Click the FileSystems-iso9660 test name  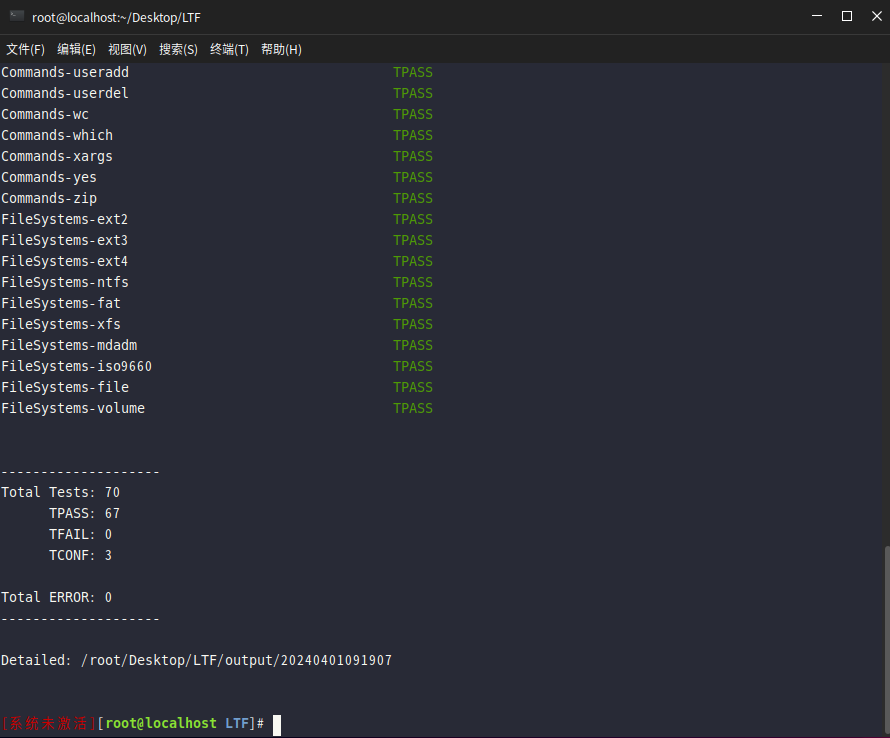77,366
